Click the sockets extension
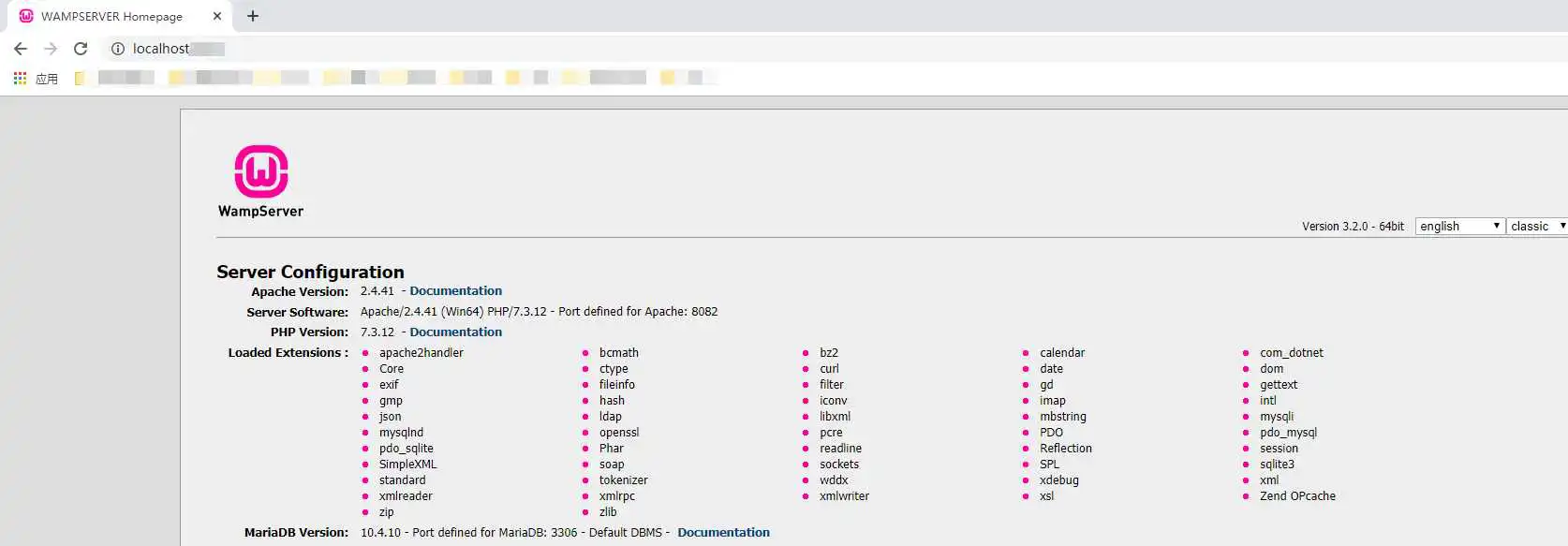The width and height of the screenshot is (1568, 546). pos(839,465)
